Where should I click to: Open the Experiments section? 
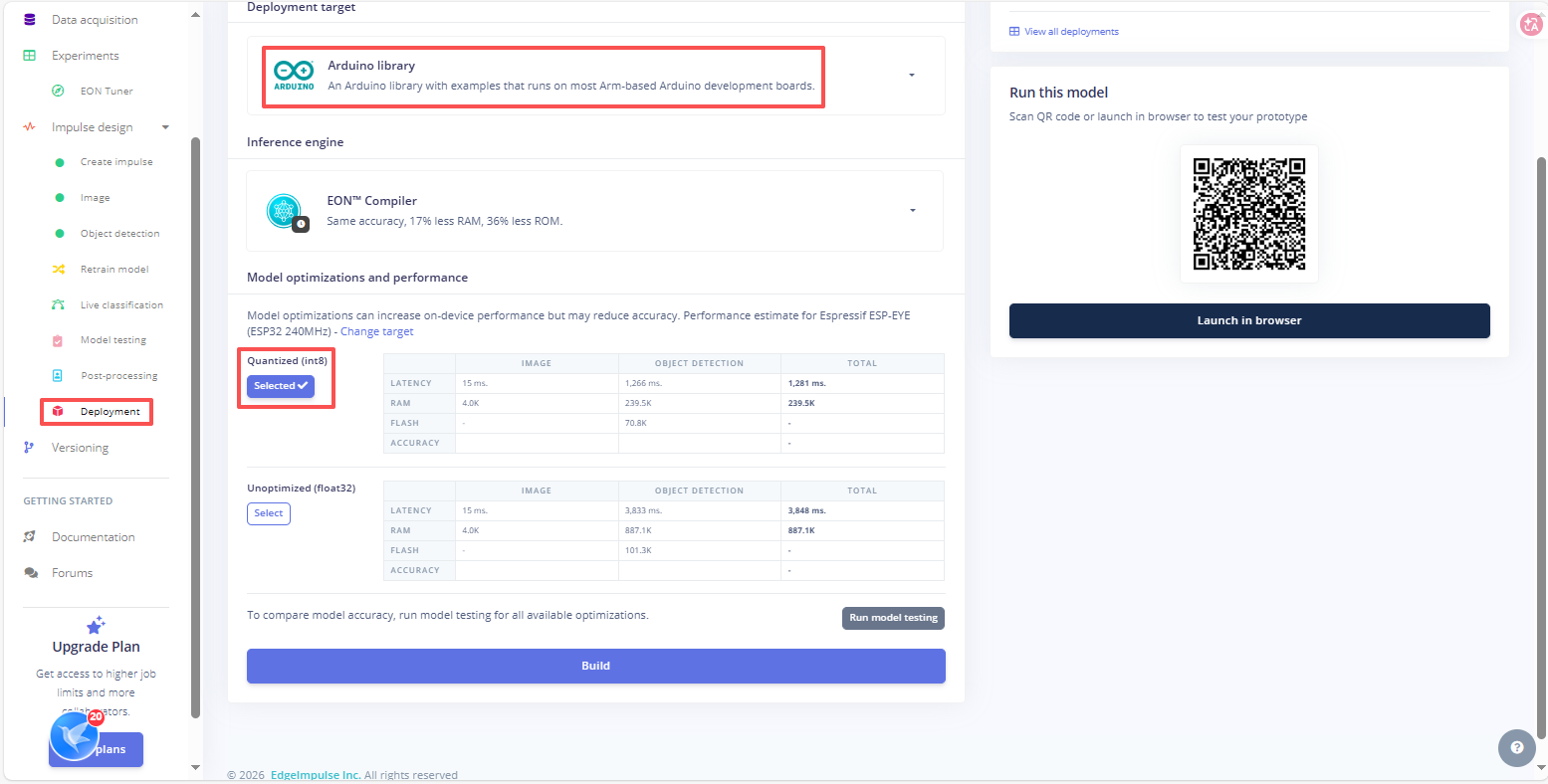tap(86, 56)
